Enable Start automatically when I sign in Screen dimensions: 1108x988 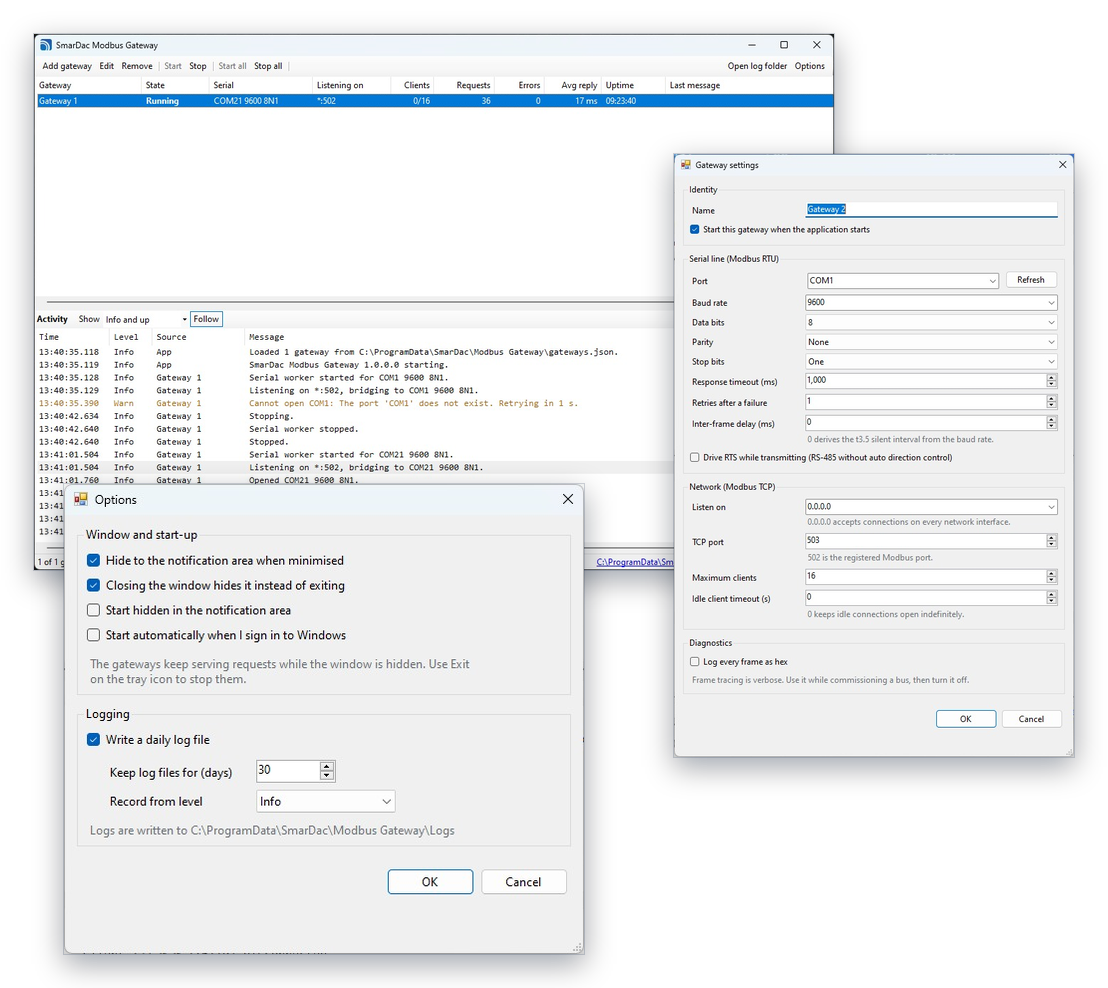pos(93,635)
